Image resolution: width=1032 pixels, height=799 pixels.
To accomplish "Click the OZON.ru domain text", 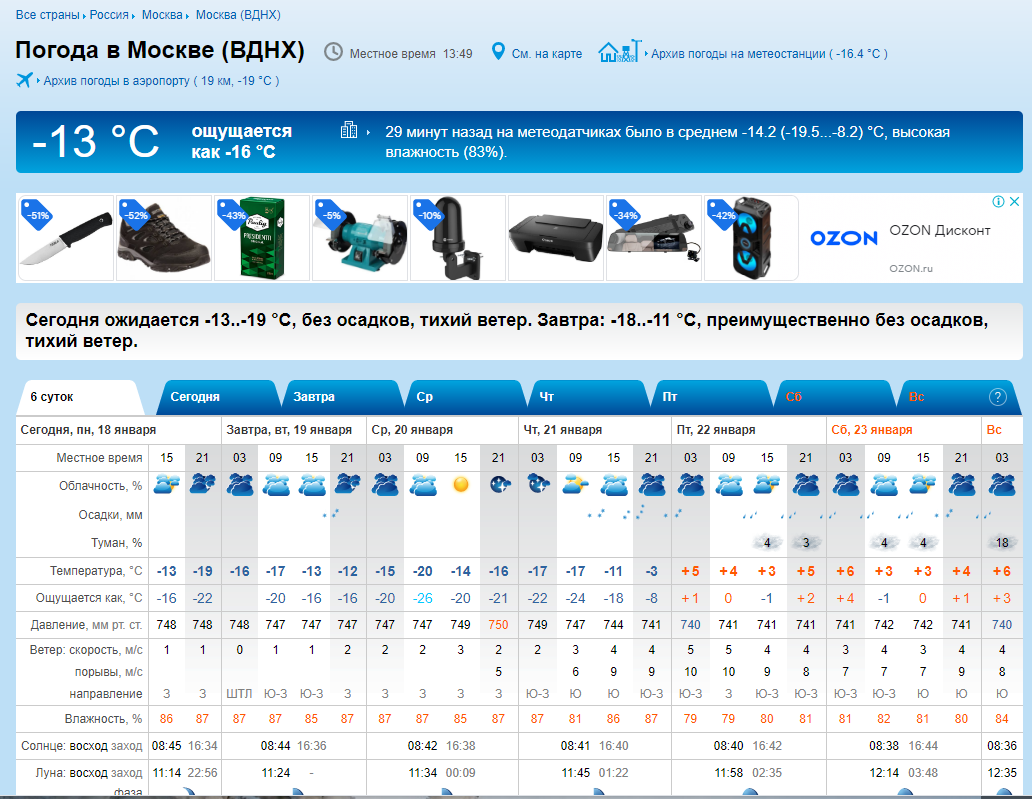I will tap(911, 269).
